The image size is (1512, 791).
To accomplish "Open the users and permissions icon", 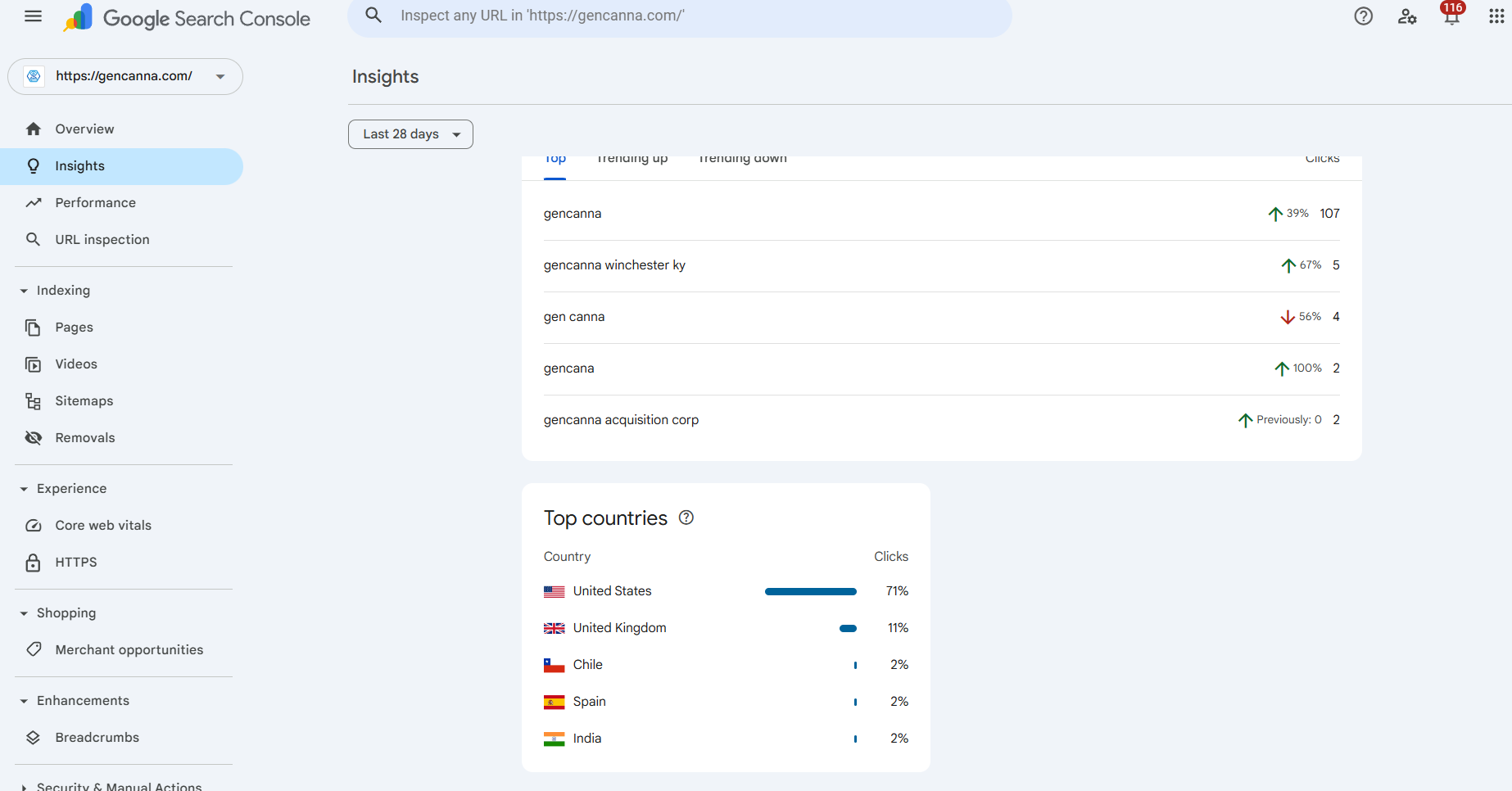I will click(1407, 16).
